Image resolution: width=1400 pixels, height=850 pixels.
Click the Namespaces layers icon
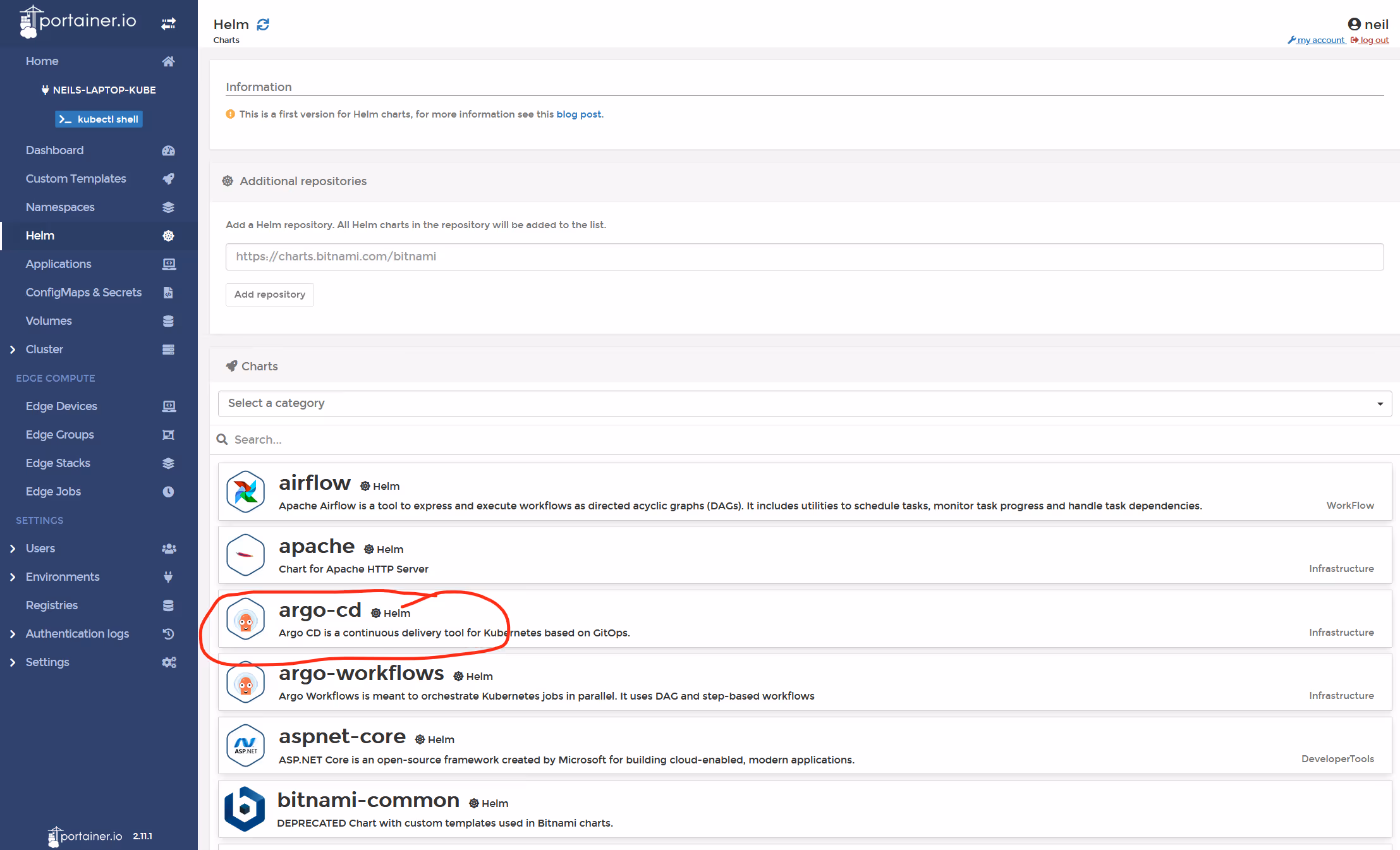(168, 207)
